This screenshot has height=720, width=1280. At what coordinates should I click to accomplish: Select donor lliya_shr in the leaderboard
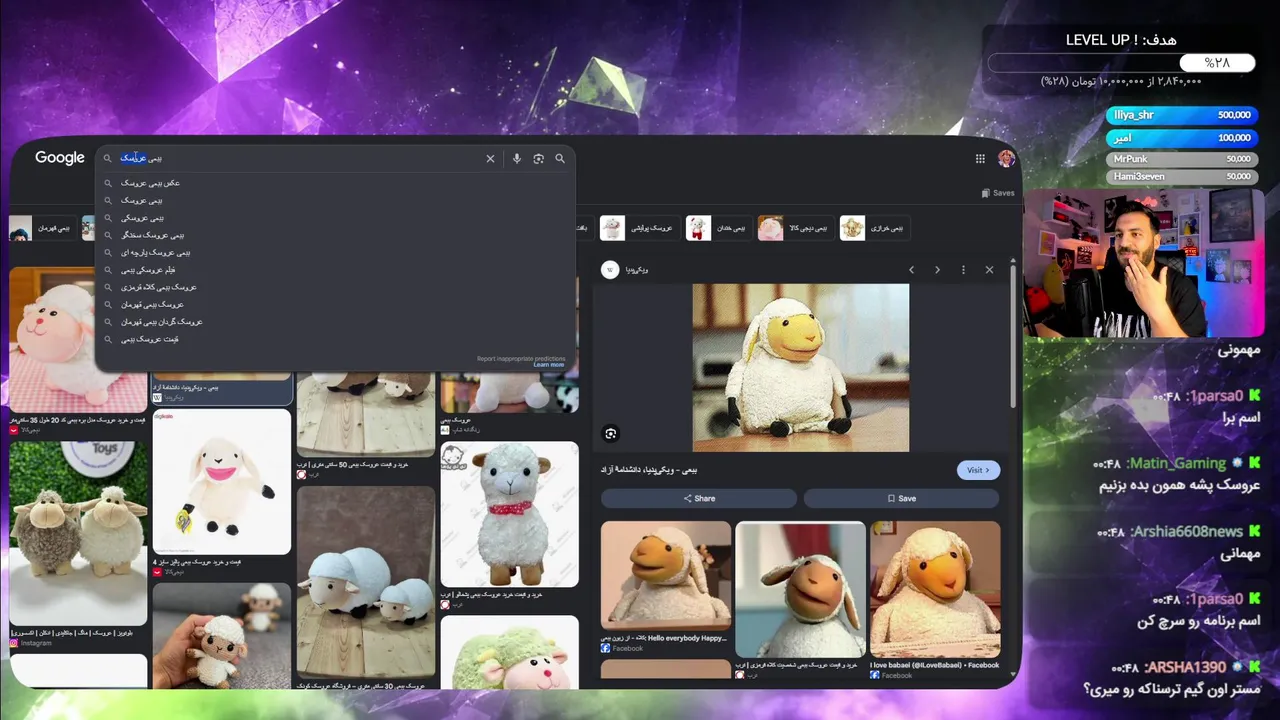(1181, 115)
